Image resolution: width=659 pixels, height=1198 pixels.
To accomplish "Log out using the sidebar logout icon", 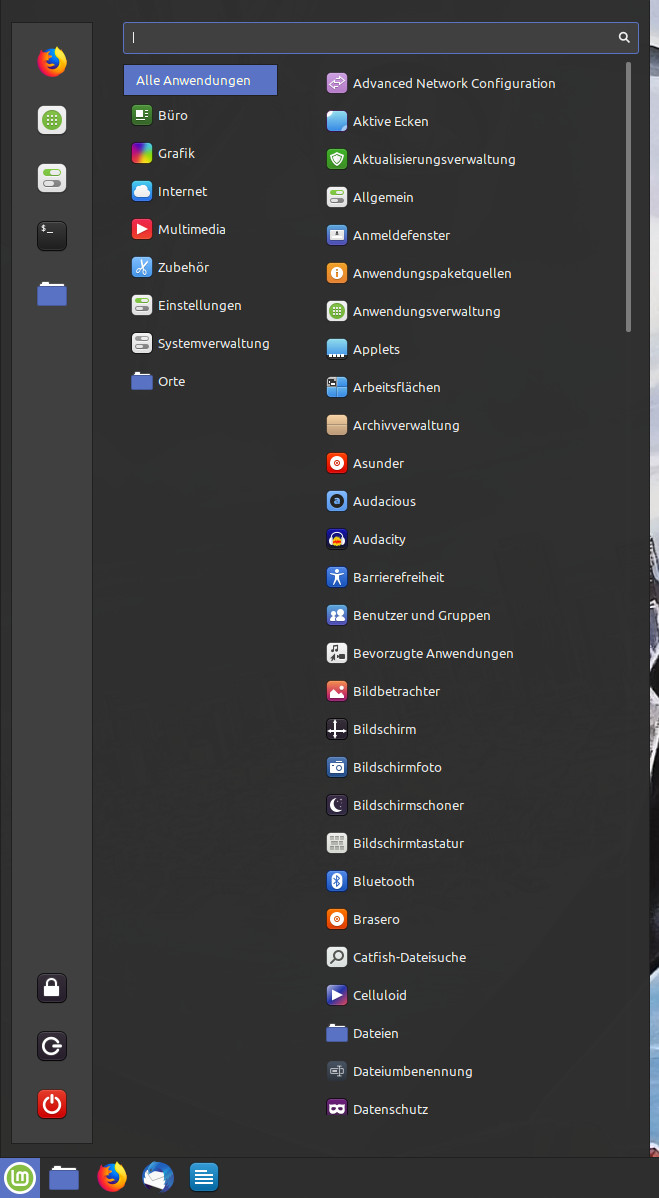I will (x=52, y=1046).
